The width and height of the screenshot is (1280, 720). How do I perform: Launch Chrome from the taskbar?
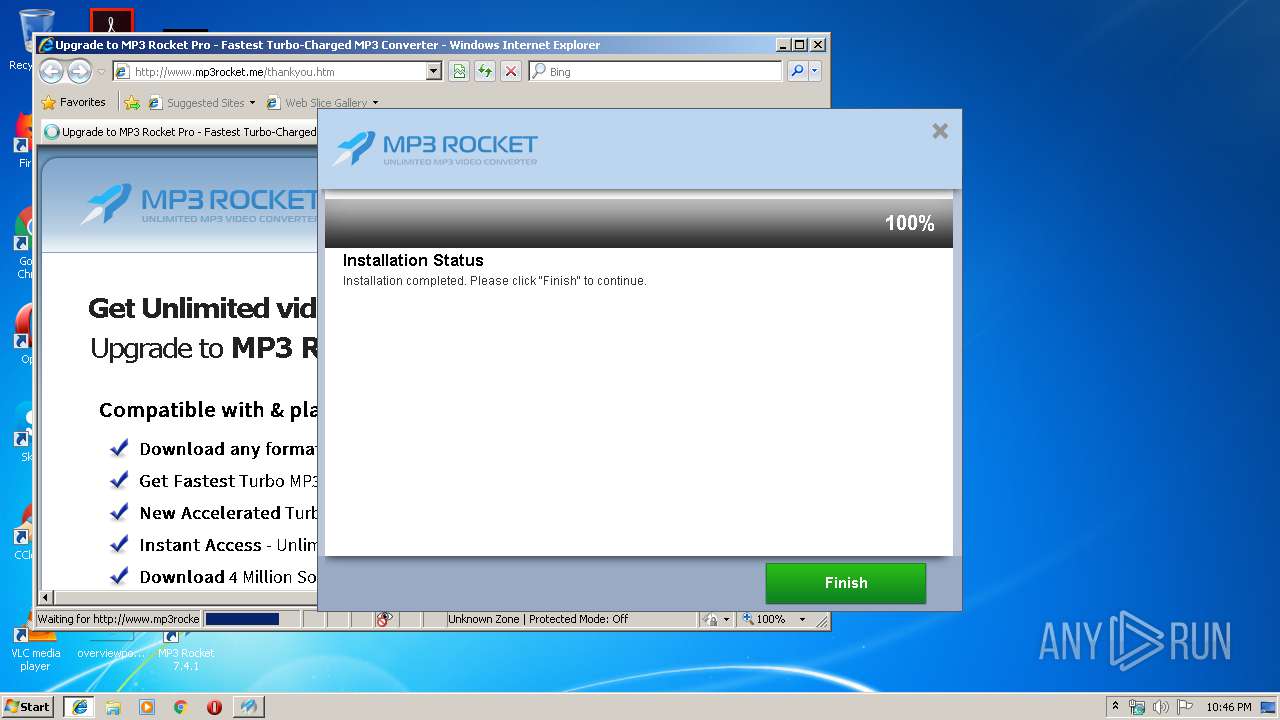pyautogui.click(x=180, y=706)
